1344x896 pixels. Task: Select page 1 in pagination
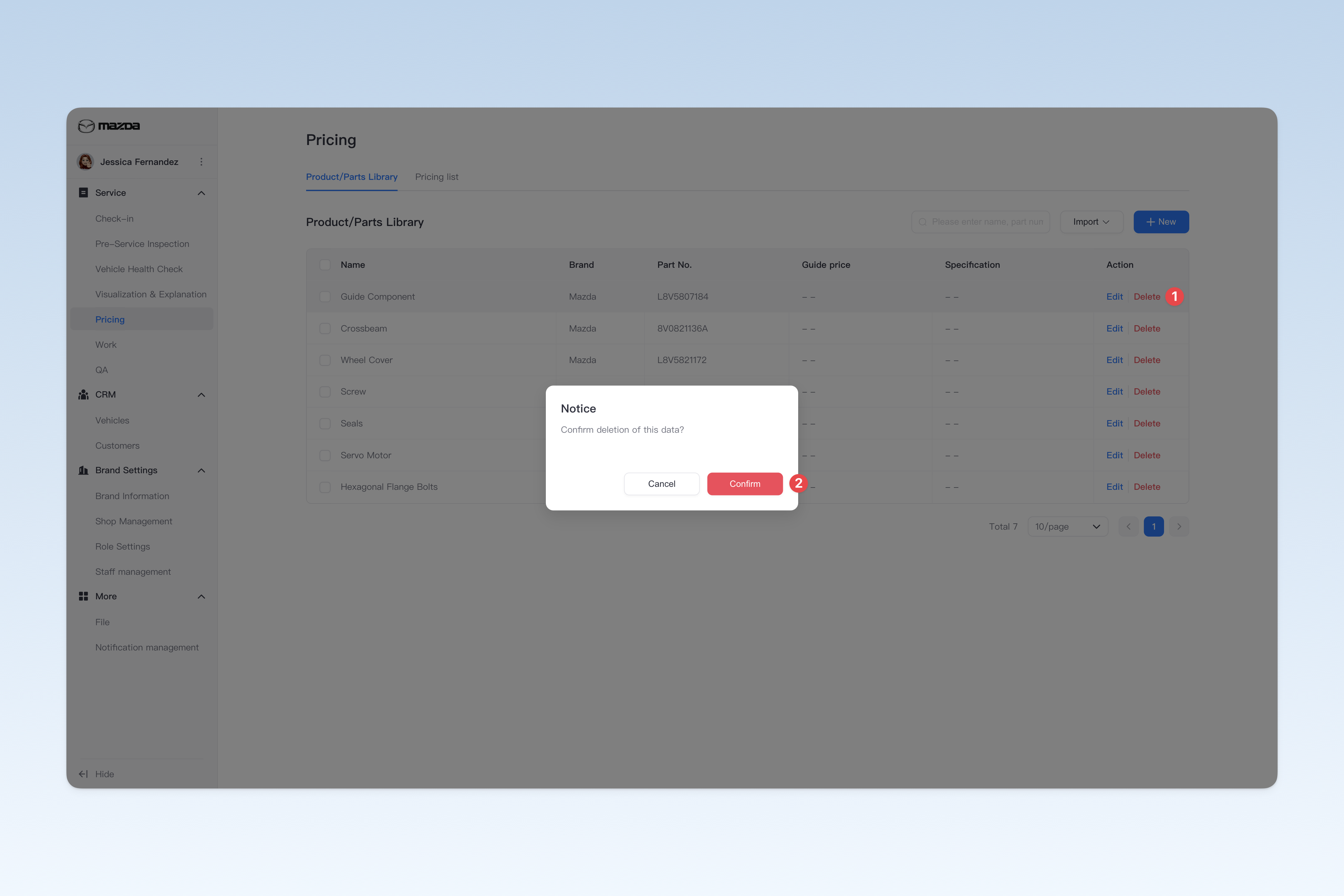point(1154,526)
